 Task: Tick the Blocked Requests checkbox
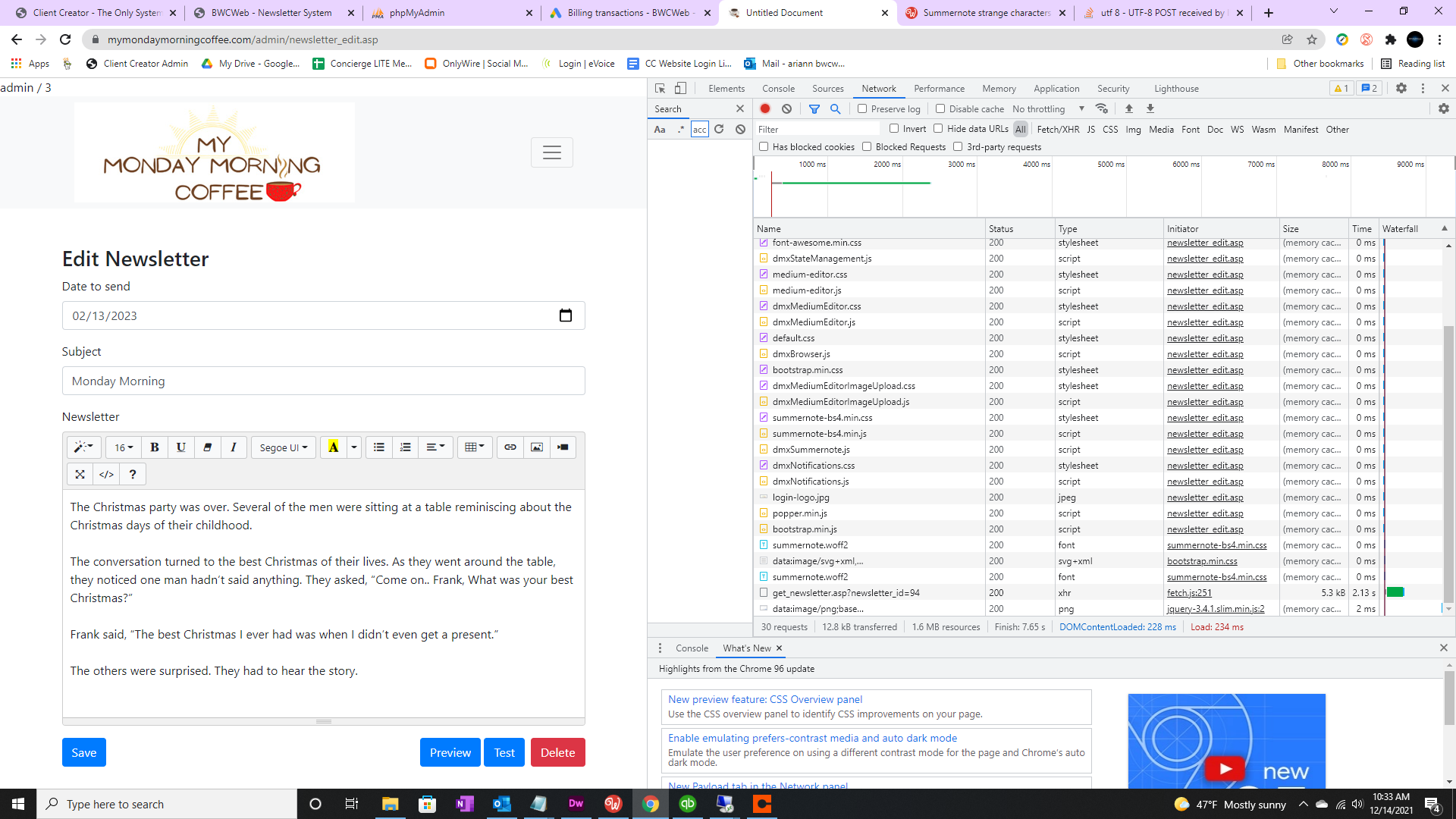(867, 147)
